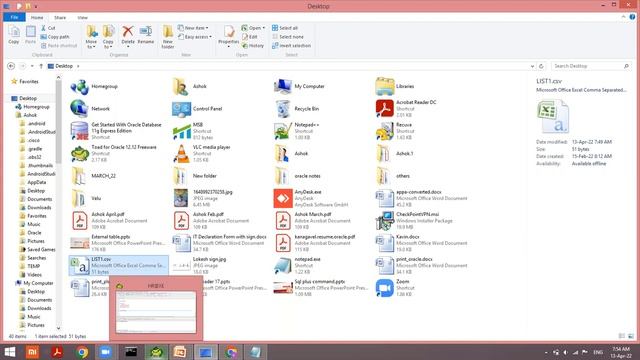Switch to large icons view button
Image resolution: width=640 pixels, height=360 pixels.
[631, 336]
